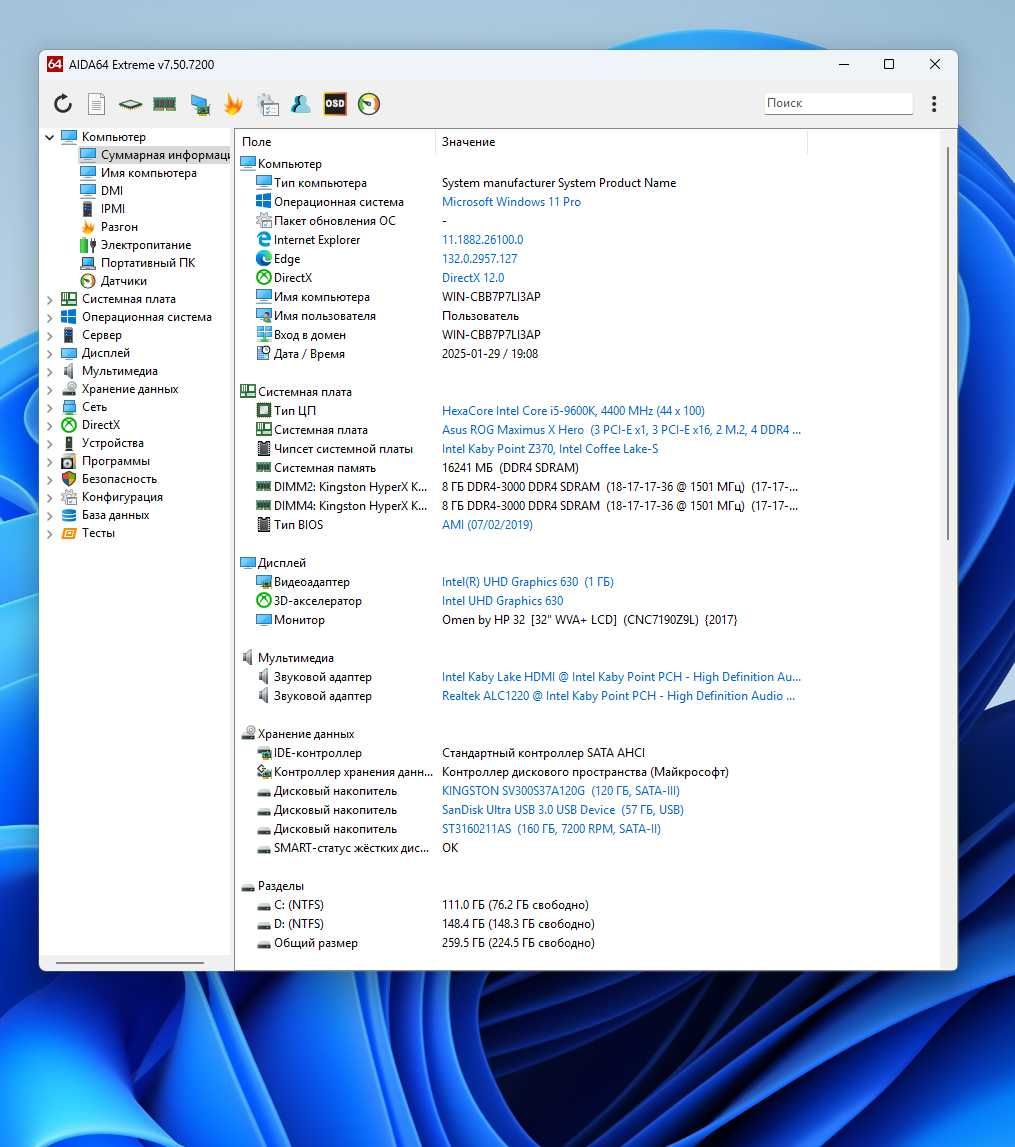Open the OSD panel icon
Image resolution: width=1015 pixels, height=1147 pixels.
(x=335, y=104)
